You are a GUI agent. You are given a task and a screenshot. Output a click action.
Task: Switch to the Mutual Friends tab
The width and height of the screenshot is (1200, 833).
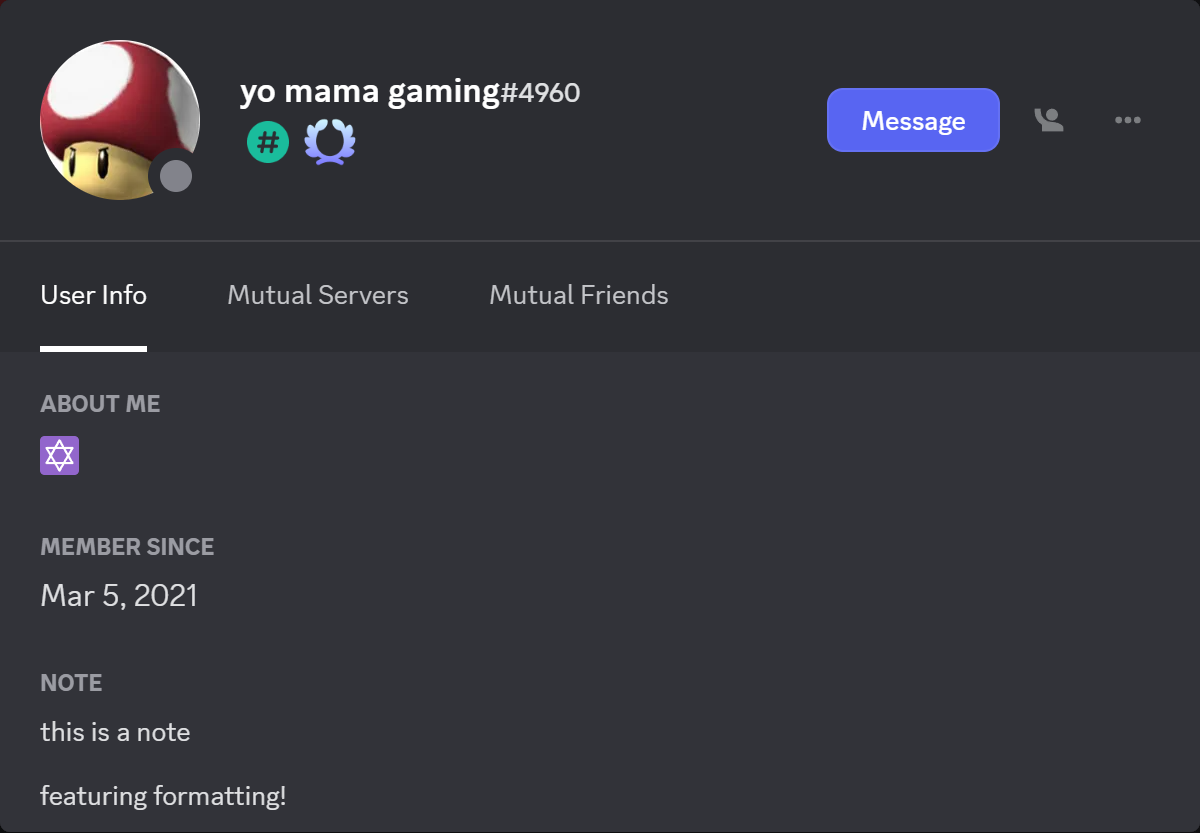click(x=578, y=295)
